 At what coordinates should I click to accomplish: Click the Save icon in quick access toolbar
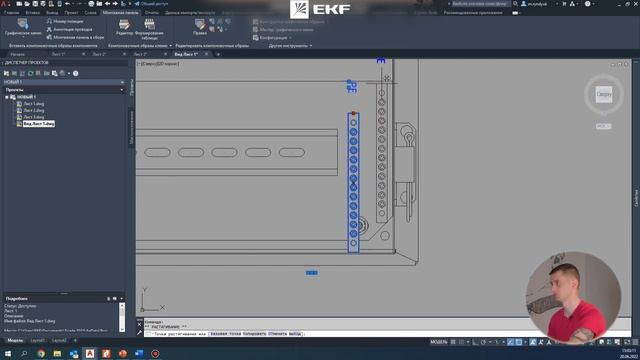tap(35, 4)
